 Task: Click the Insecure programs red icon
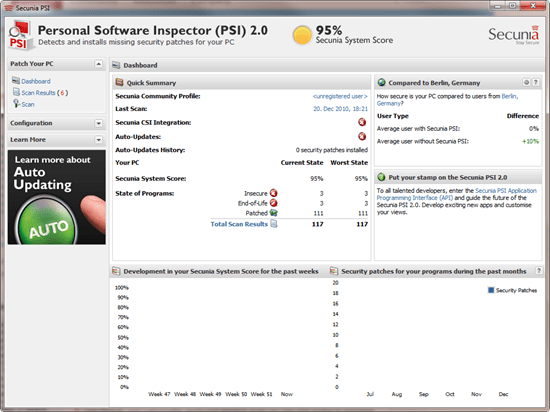[x=274, y=193]
